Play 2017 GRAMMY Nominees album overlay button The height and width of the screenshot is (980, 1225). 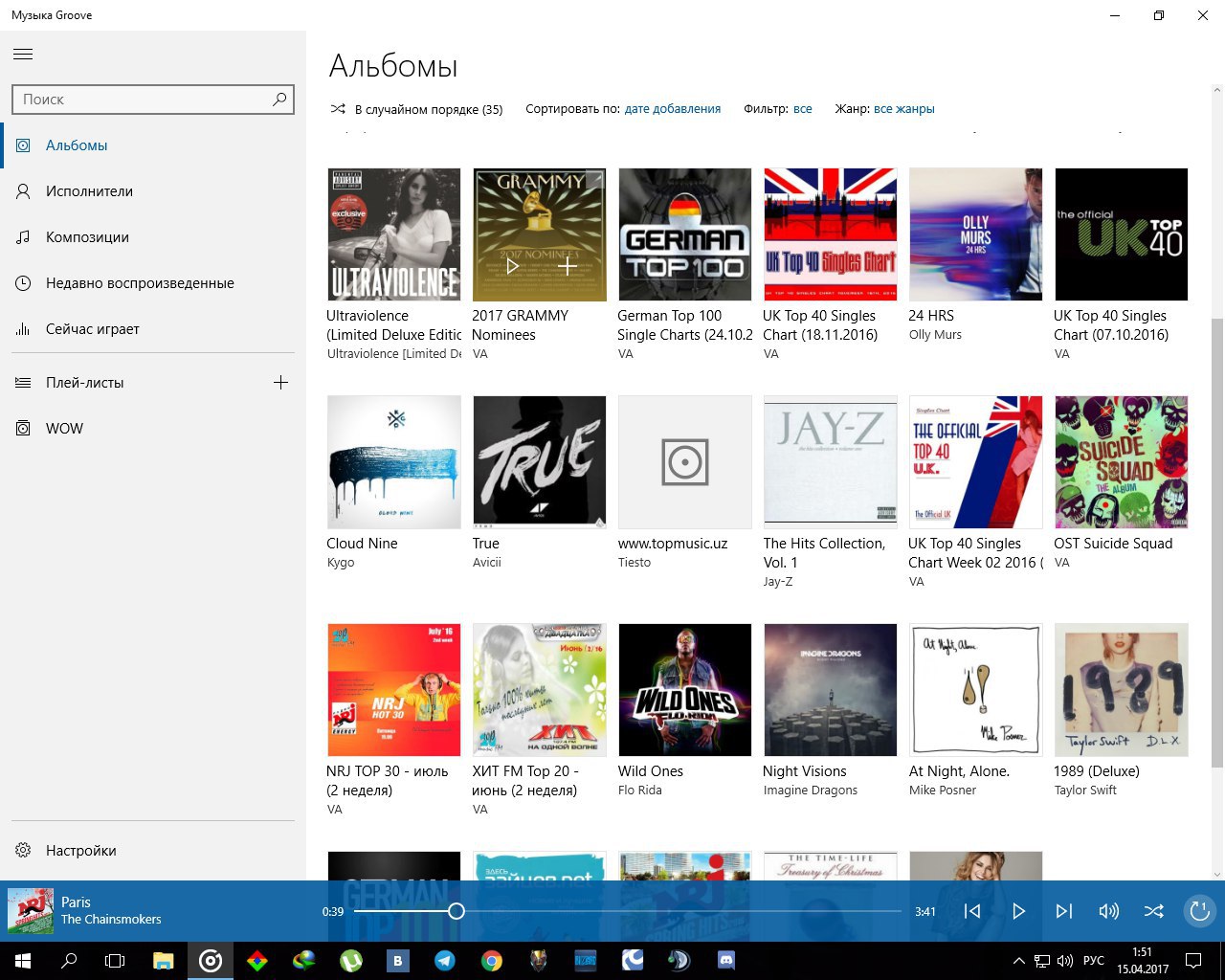[513, 266]
